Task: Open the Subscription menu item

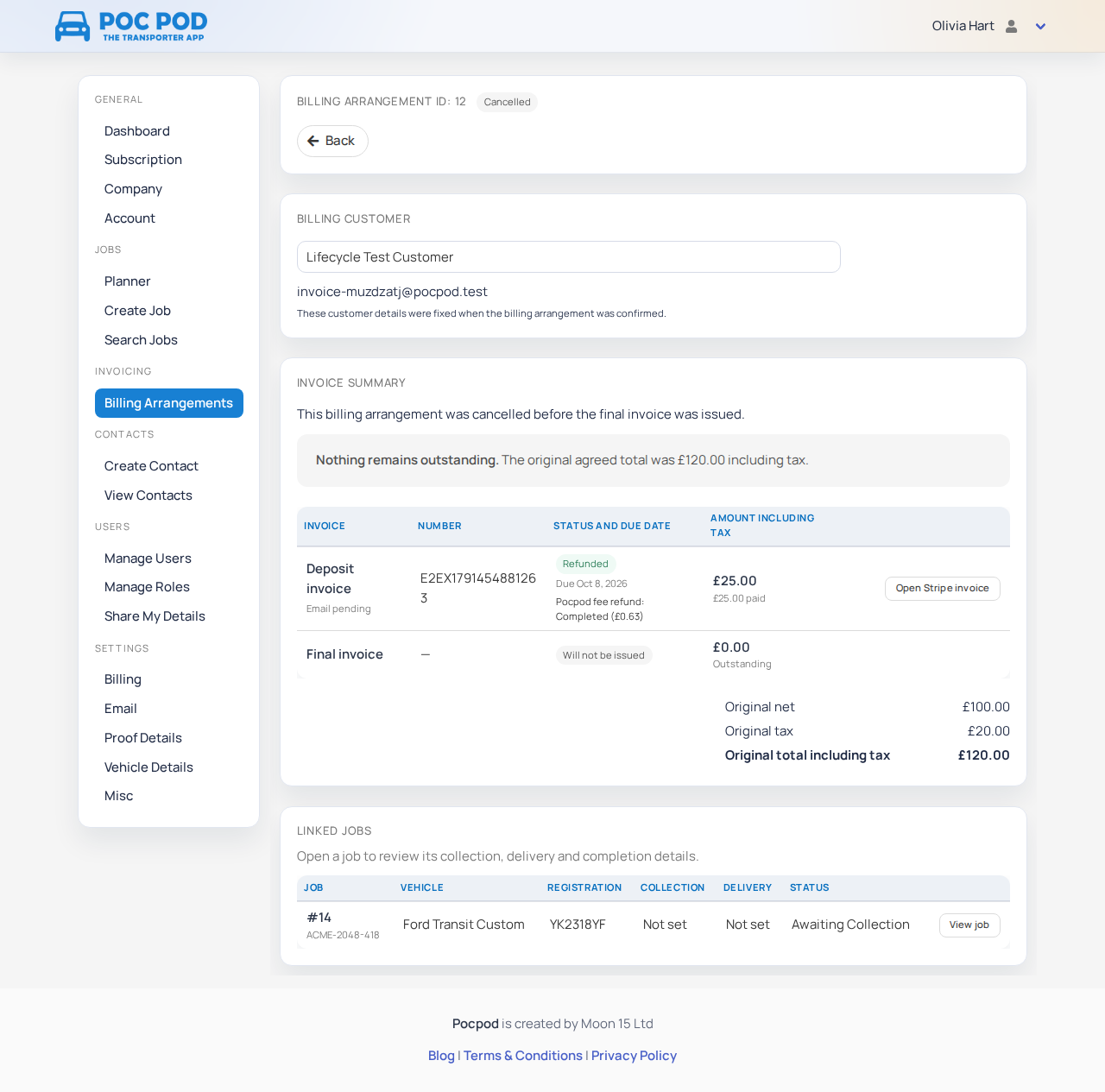Action: coord(143,160)
